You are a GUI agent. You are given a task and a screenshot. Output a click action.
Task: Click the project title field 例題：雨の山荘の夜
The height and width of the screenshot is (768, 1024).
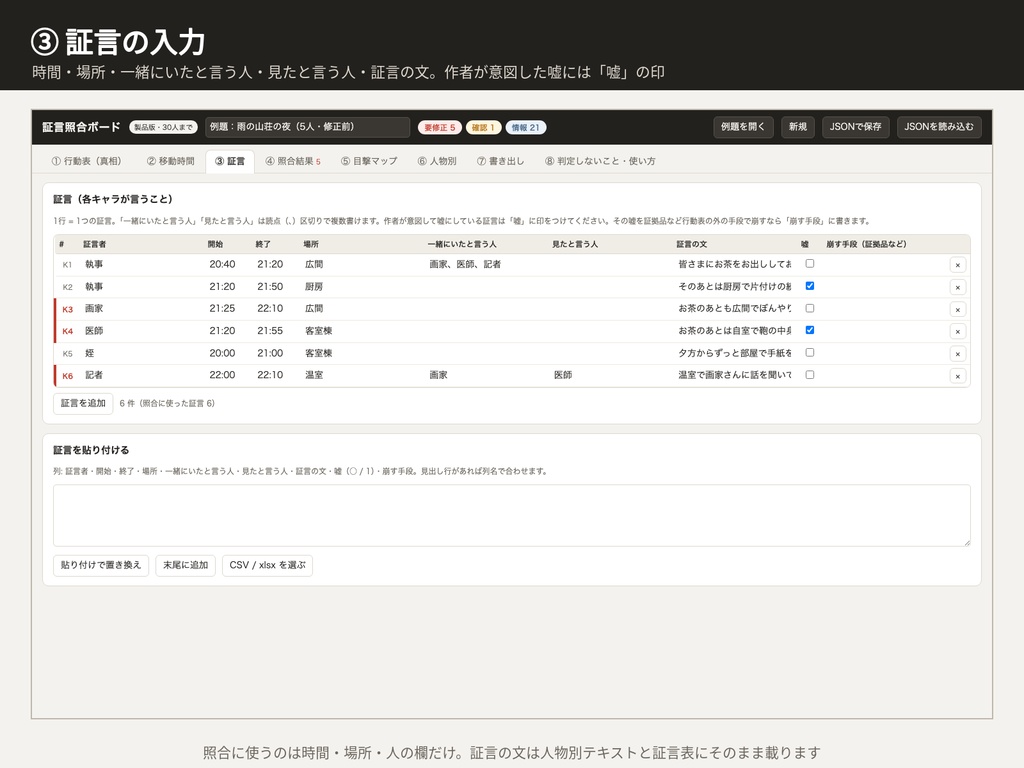(x=307, y=127)
